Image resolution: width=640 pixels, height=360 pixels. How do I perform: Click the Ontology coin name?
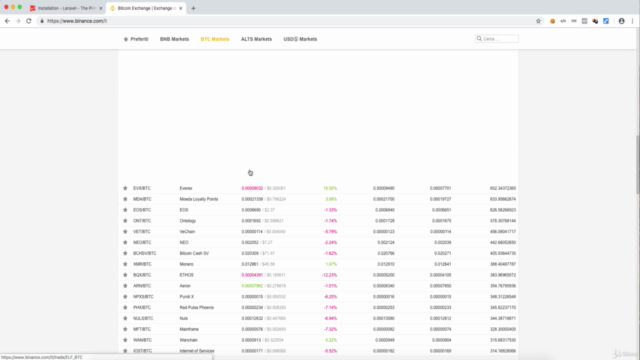tap(188, 221)
